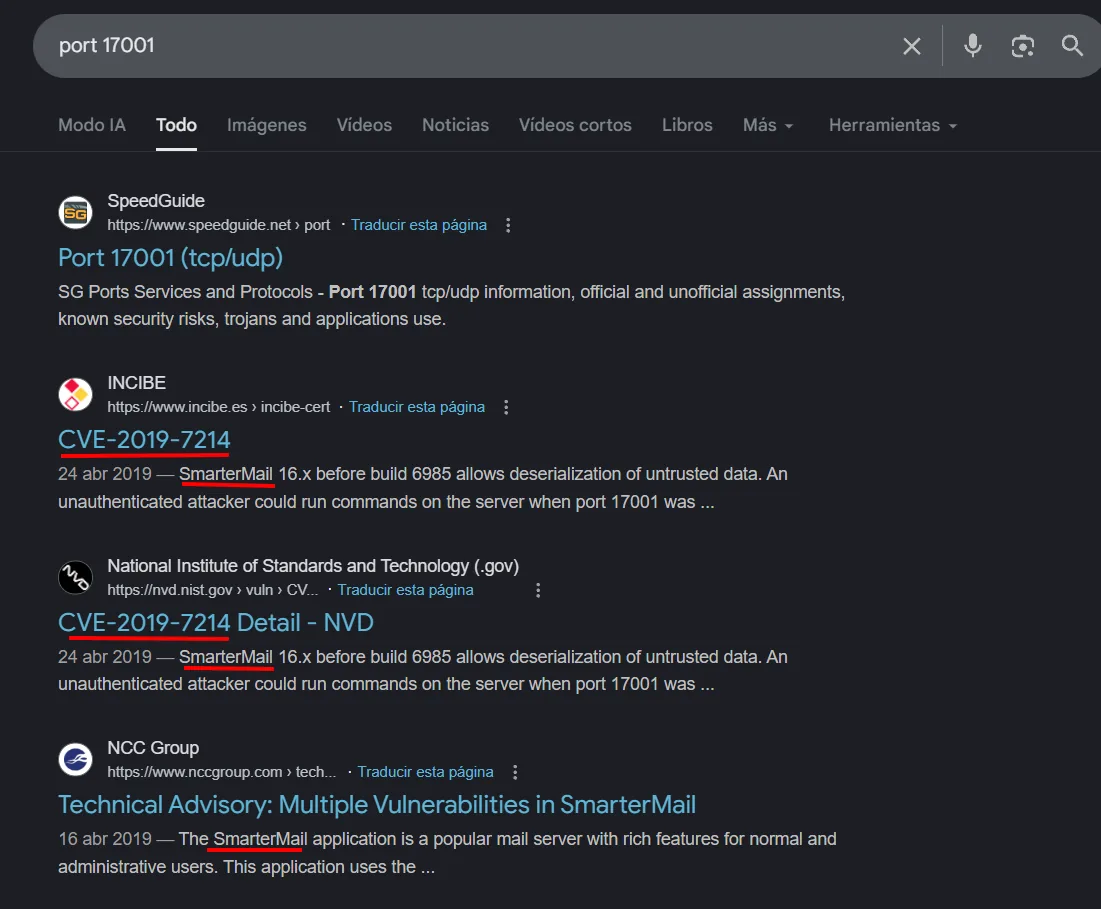Translate the nvd.nist.gov page
Viewport: 1101px width, 909px height.
click(405, 590)
